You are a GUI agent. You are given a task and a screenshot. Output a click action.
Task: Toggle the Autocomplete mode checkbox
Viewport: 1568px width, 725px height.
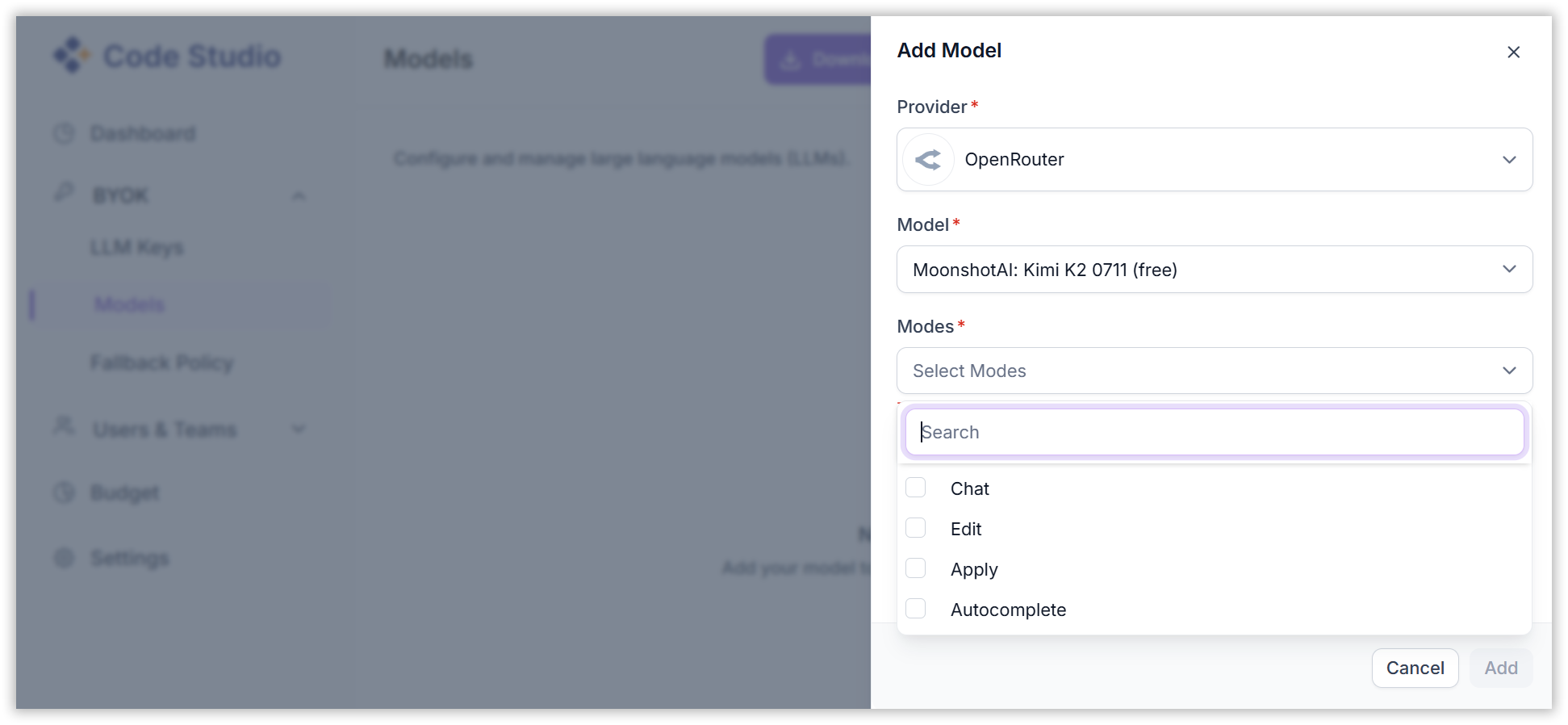pos(915,609)
